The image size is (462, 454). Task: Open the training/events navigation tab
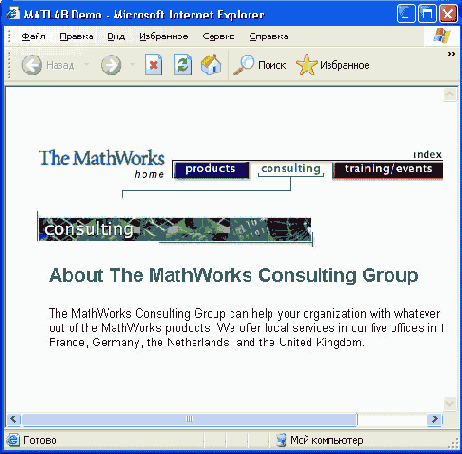coord(388,170)
